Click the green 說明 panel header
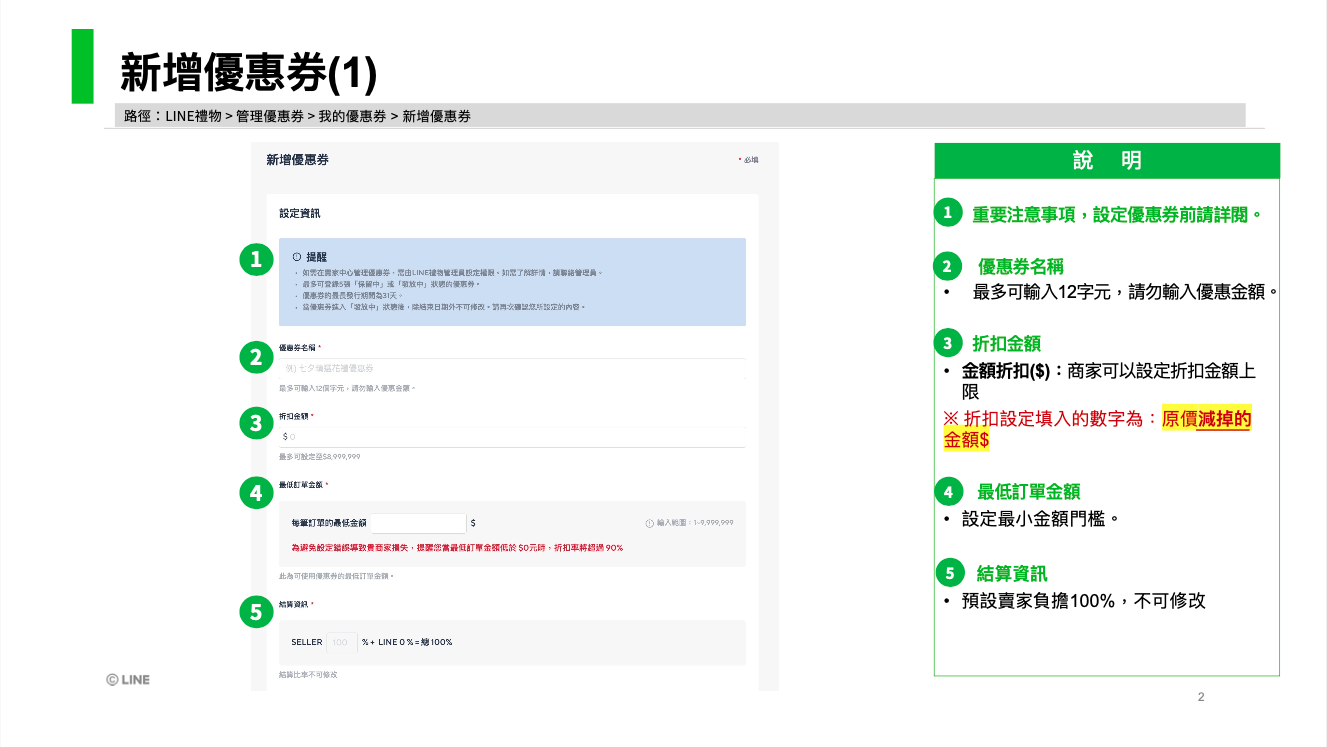Viewport: 1327px width, 747px height. [1107, 161]
